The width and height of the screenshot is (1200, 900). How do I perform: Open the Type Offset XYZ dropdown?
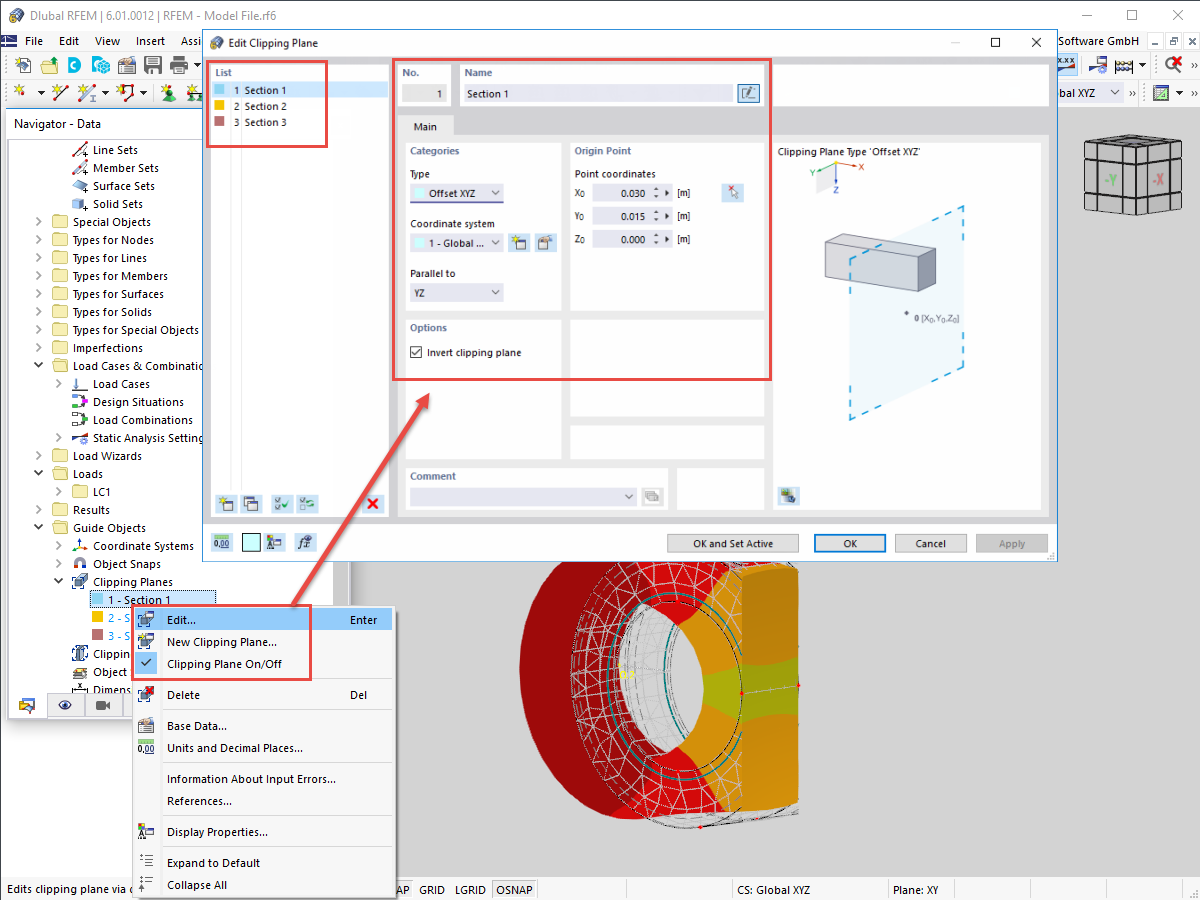(x=457, y=193)
